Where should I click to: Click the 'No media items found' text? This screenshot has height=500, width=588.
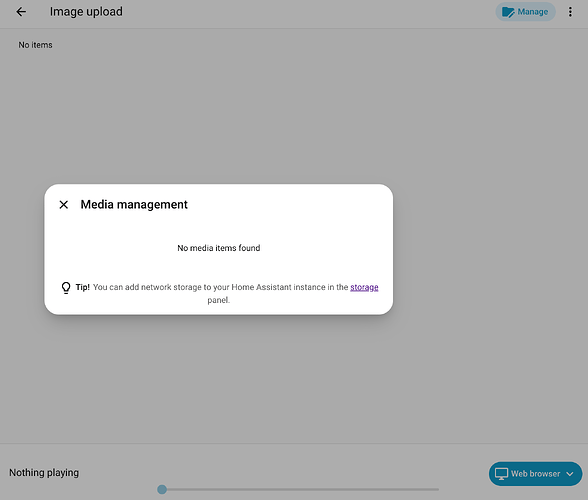pos(219,248)
